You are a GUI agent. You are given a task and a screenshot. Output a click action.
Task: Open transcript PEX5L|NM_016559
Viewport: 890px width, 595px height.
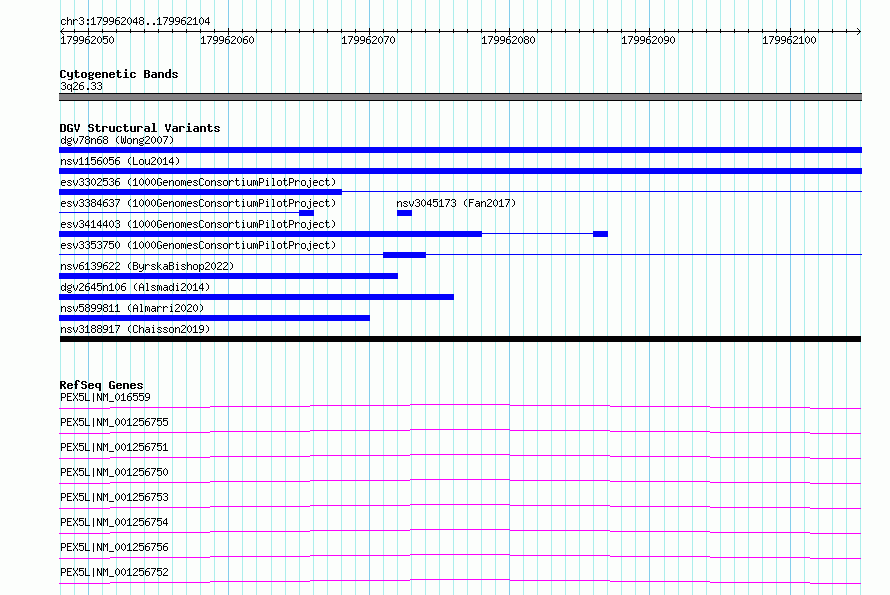(105, 397)
